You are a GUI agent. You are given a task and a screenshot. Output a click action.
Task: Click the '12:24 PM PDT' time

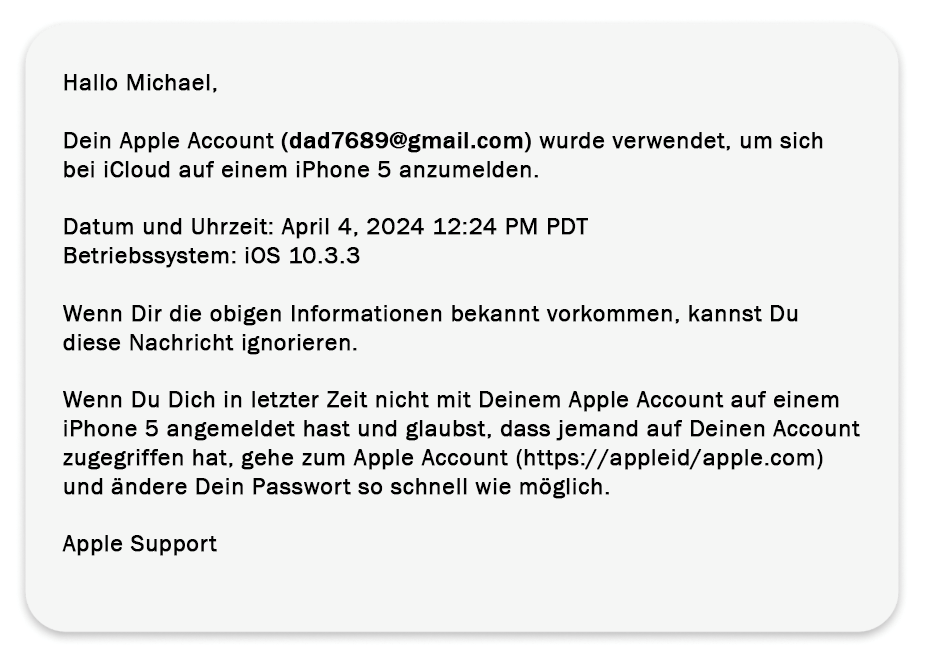pos(510,227)
